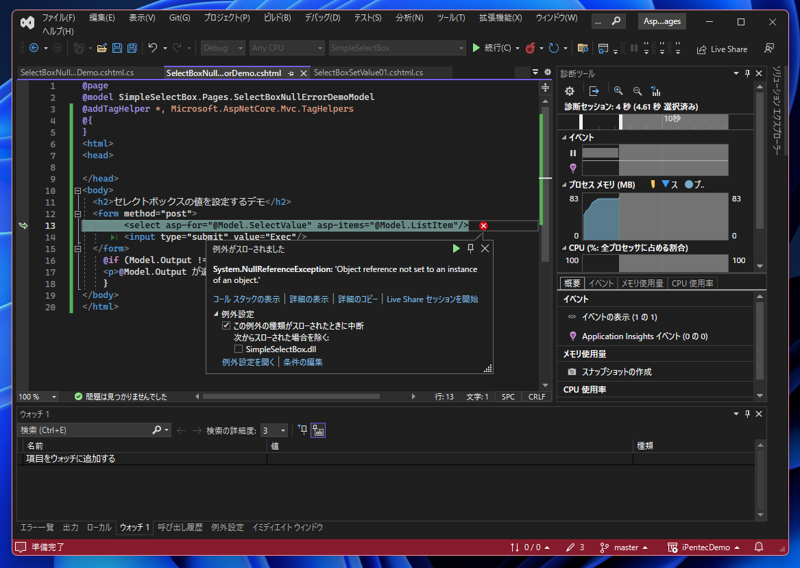Click the notification bell in status bar

pyautogui.click(x=759, y=547)
